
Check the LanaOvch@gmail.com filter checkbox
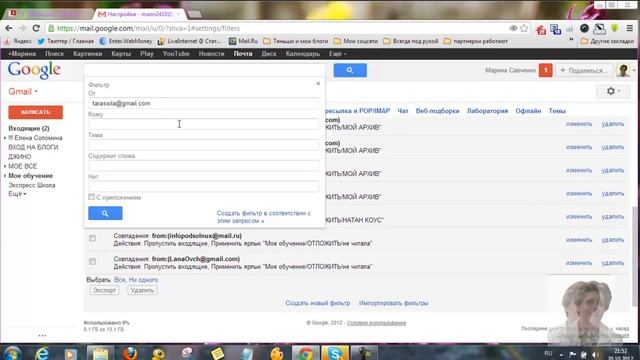click(93, 262)
